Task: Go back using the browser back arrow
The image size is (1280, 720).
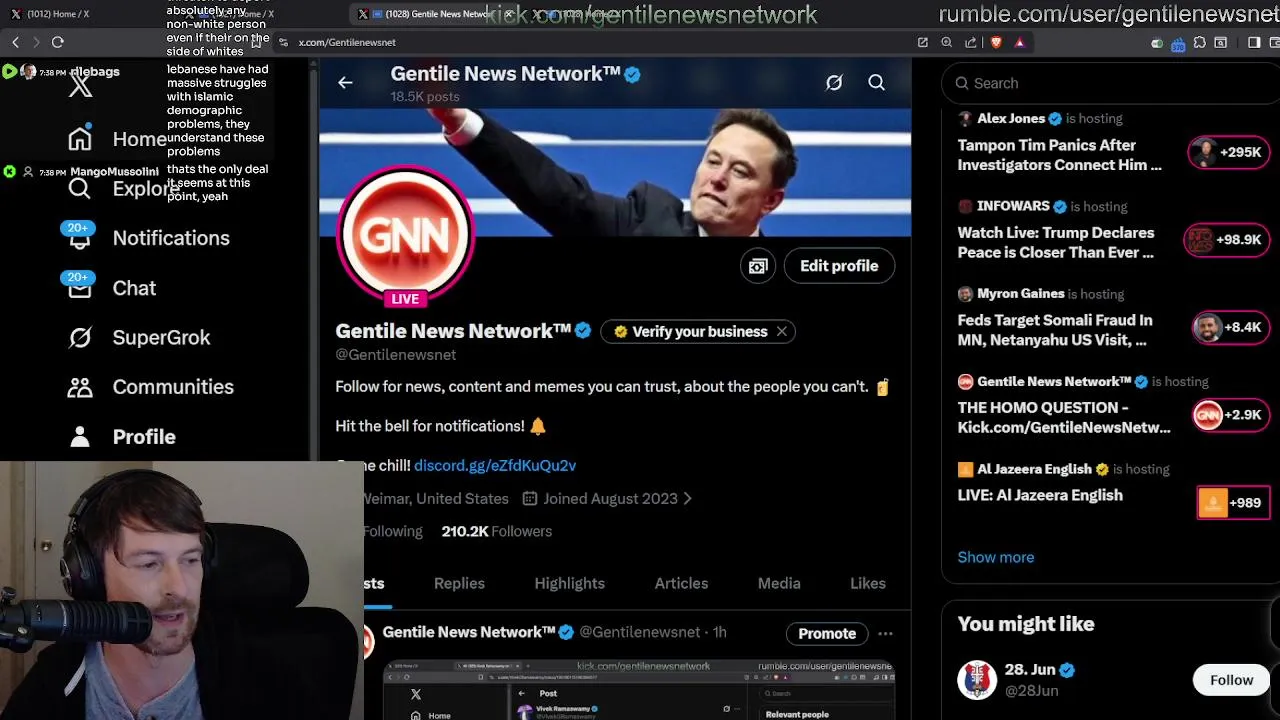Action: pyautogui.click(x=15, y=42)
